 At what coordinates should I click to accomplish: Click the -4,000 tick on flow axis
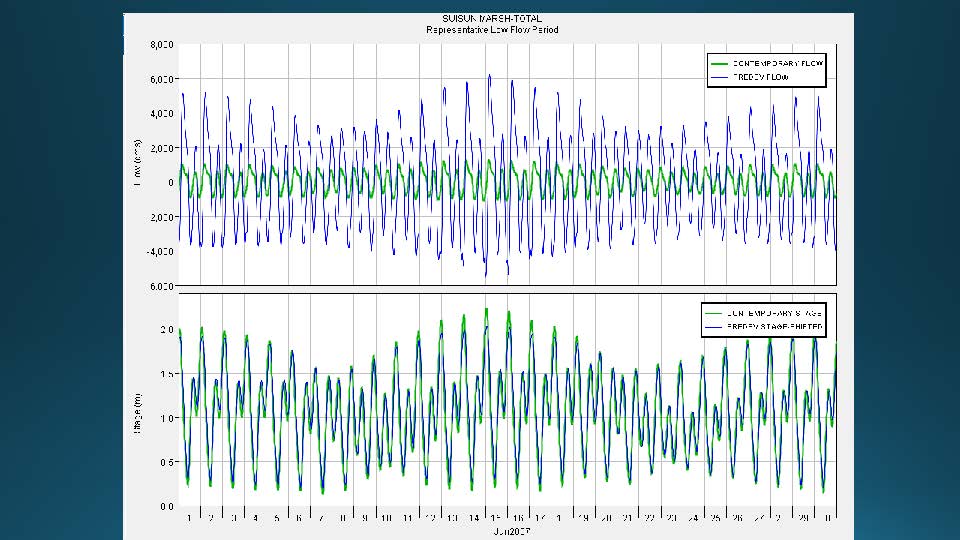pyautogui.click(x=161, y=252)
